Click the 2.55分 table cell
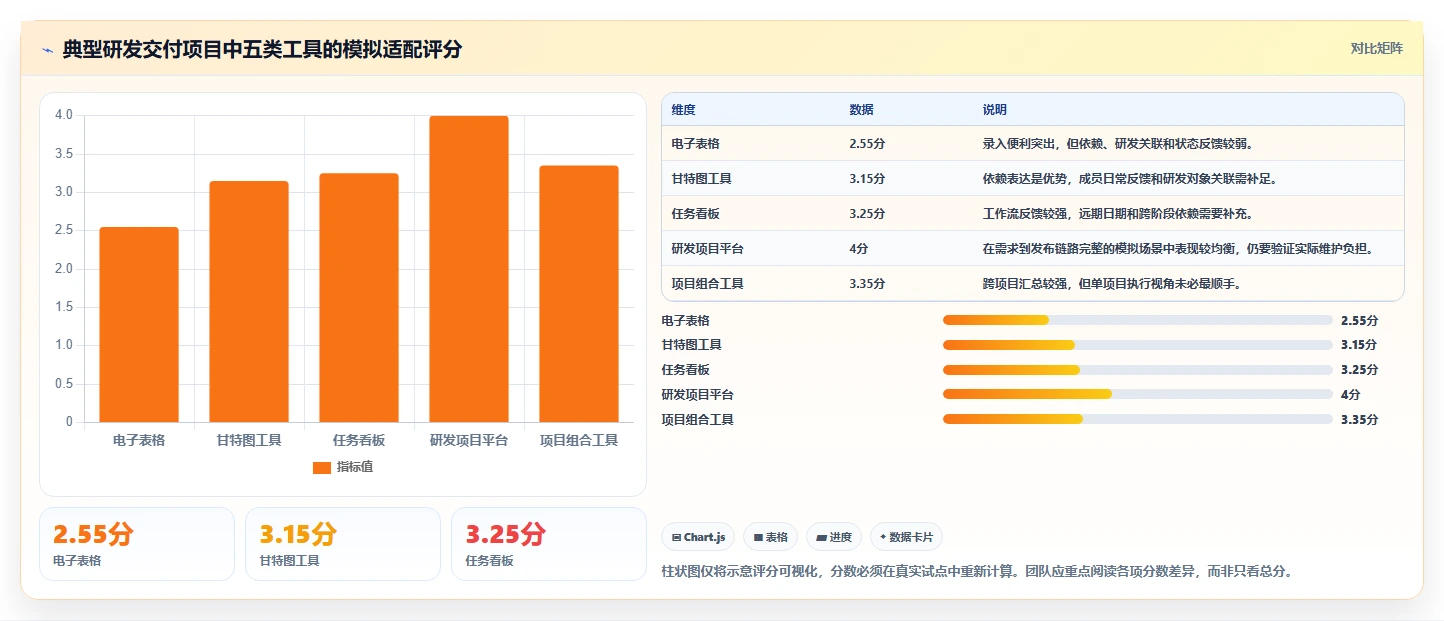Screen dimensions: 1444x621 [x=867, y=144]
